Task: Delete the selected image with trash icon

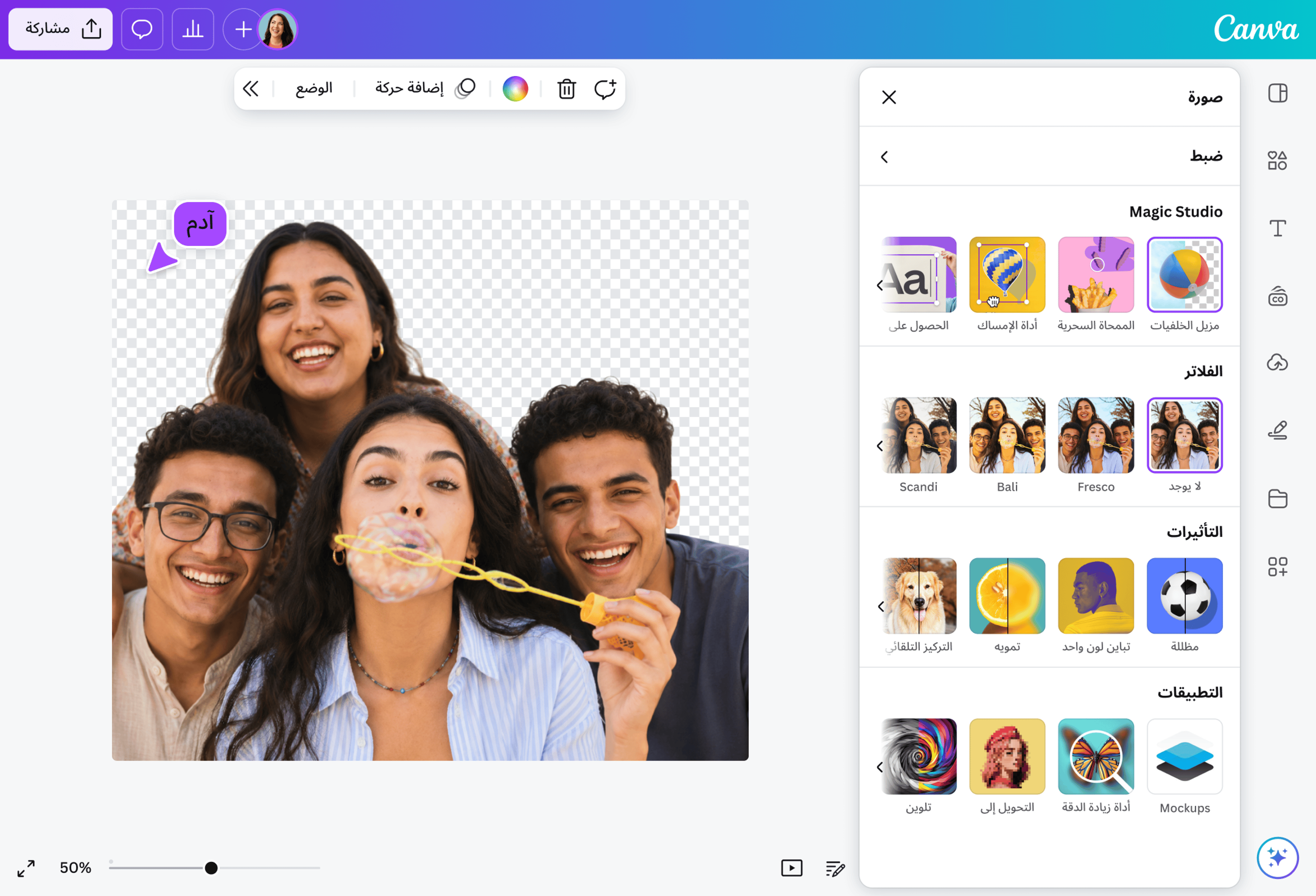Action: 566,88
